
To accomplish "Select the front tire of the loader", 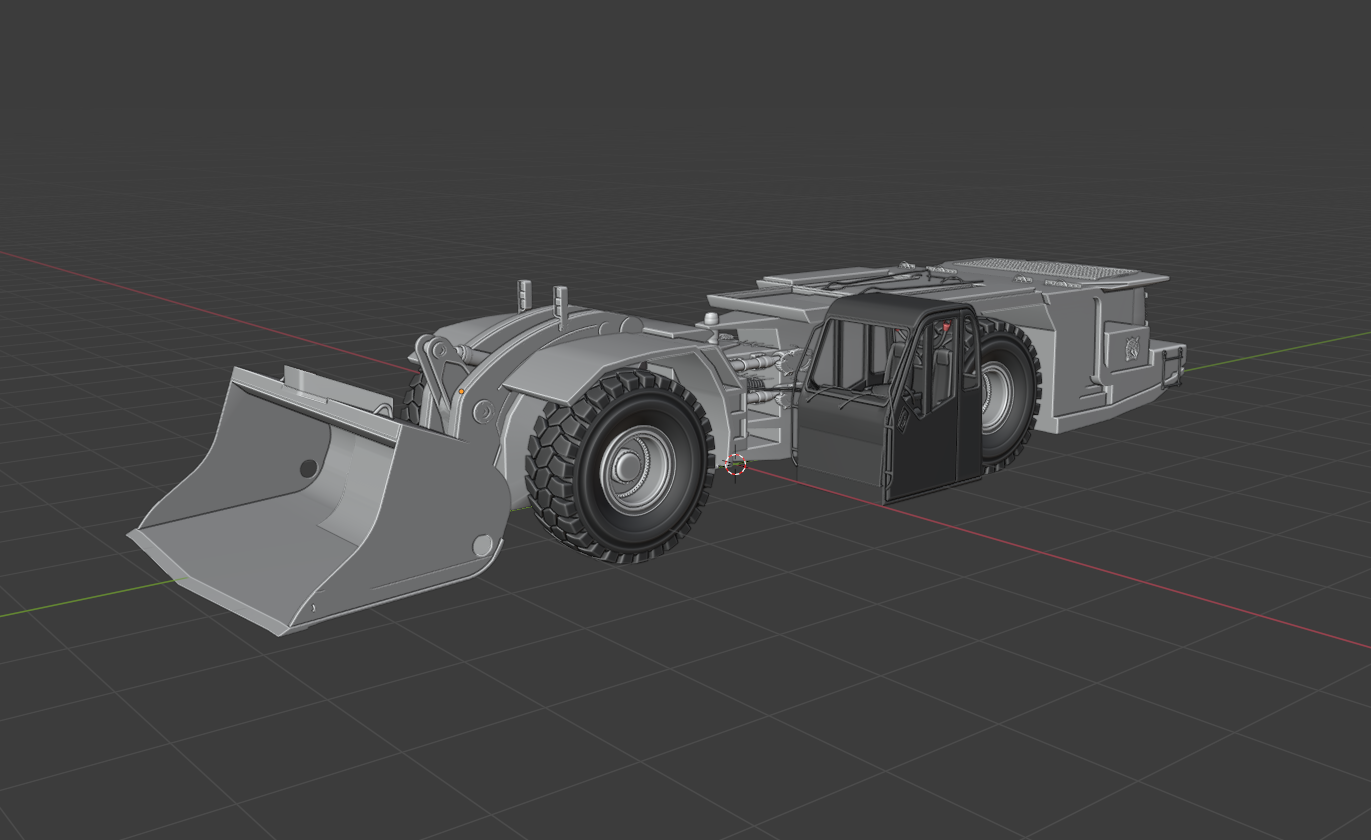I will (620, 465).
